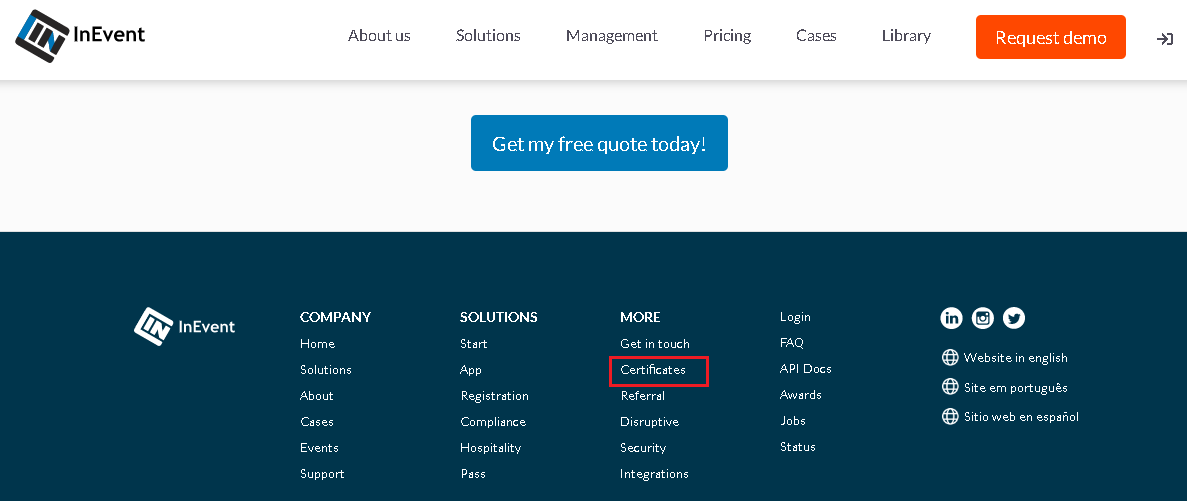Open the Get in touch link
This screenshot has width=1187, height=501.
(655, 344)
